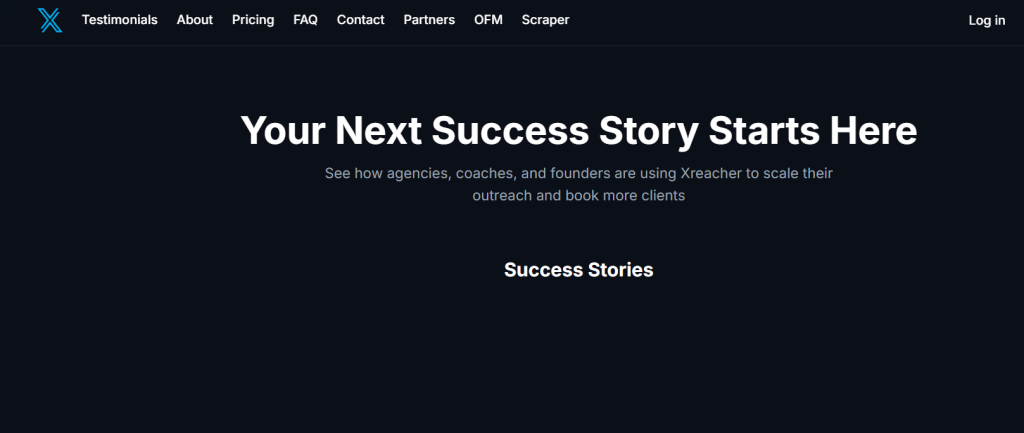
Task: Select FAQ in the navigation bar
Action: [x=306, y=20]
